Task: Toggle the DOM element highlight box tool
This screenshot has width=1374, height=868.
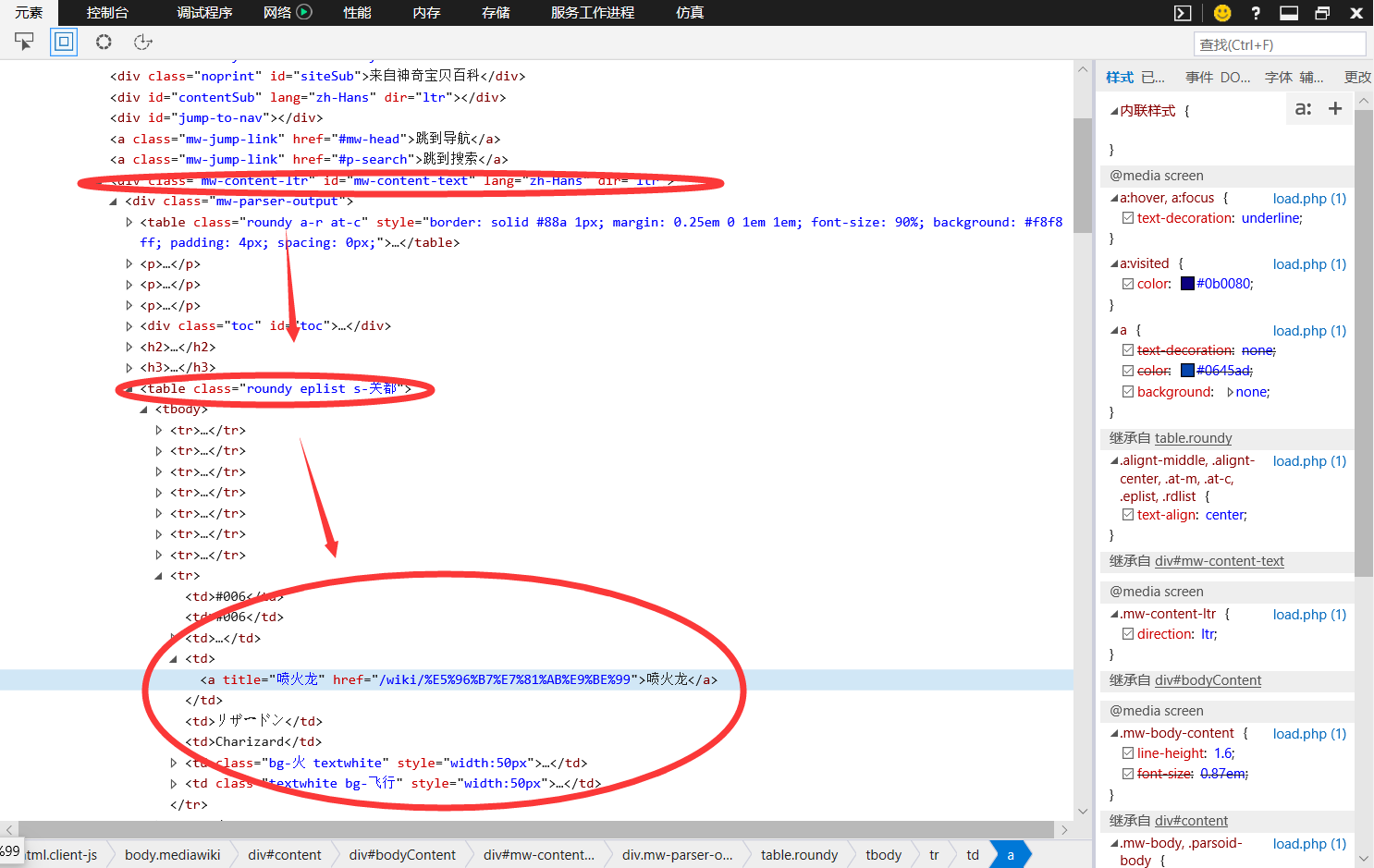Action: [64, 42]
